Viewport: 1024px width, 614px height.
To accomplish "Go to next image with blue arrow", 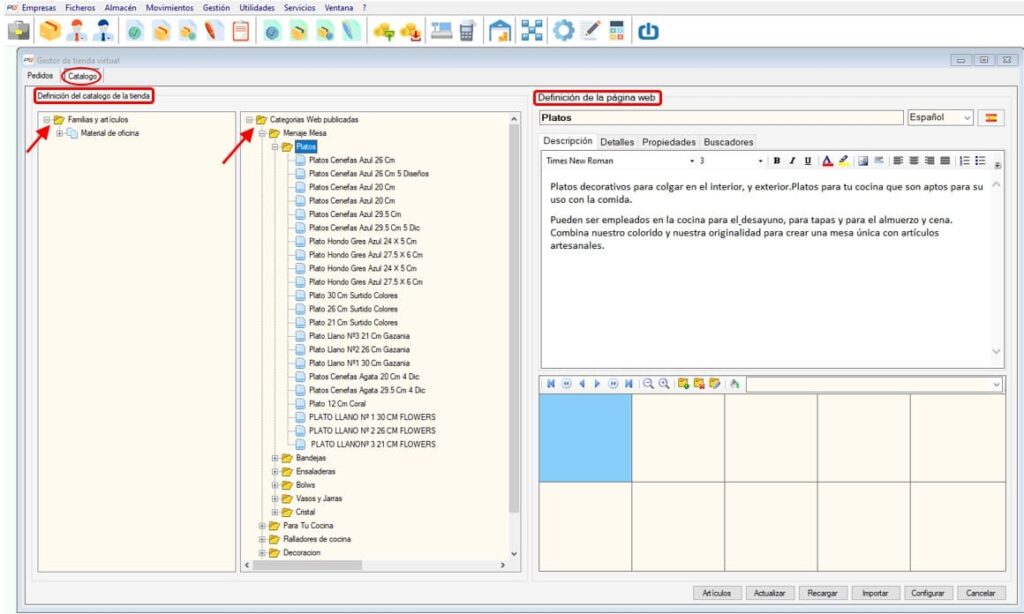I will (597, 384).
